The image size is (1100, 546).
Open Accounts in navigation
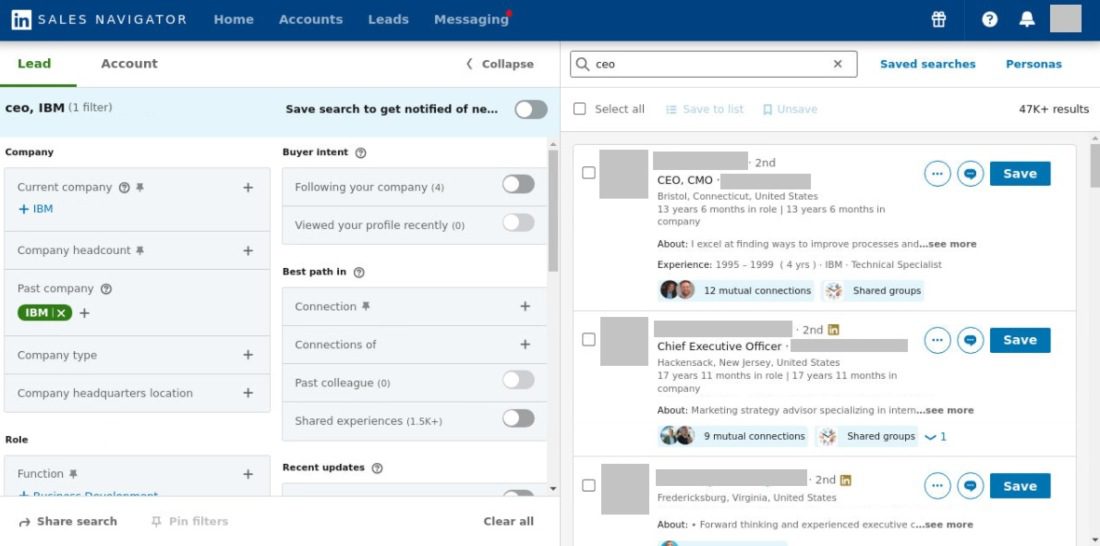pos(311,20)
